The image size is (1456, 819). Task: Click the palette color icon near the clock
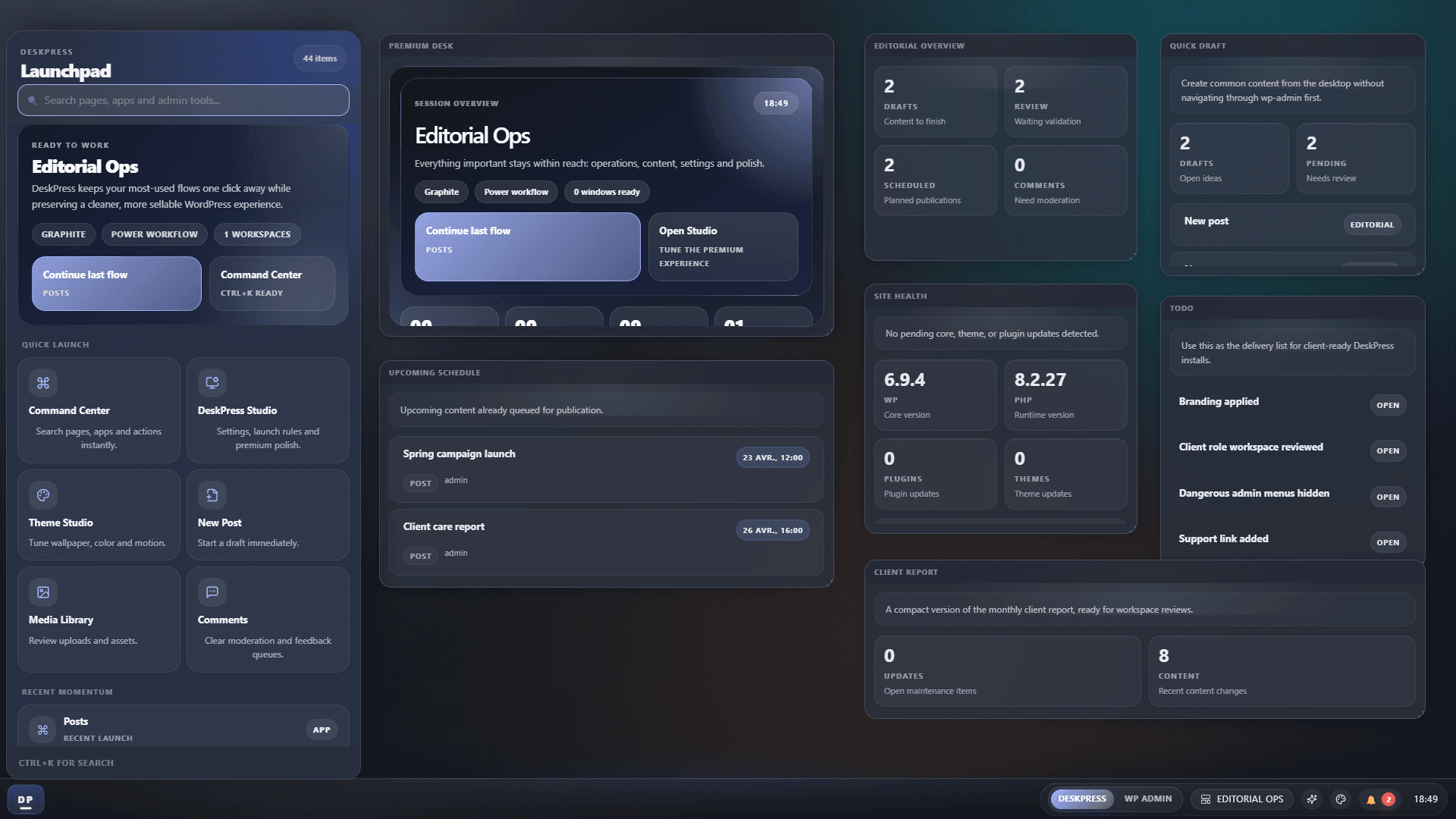(x=1341, y=799)
